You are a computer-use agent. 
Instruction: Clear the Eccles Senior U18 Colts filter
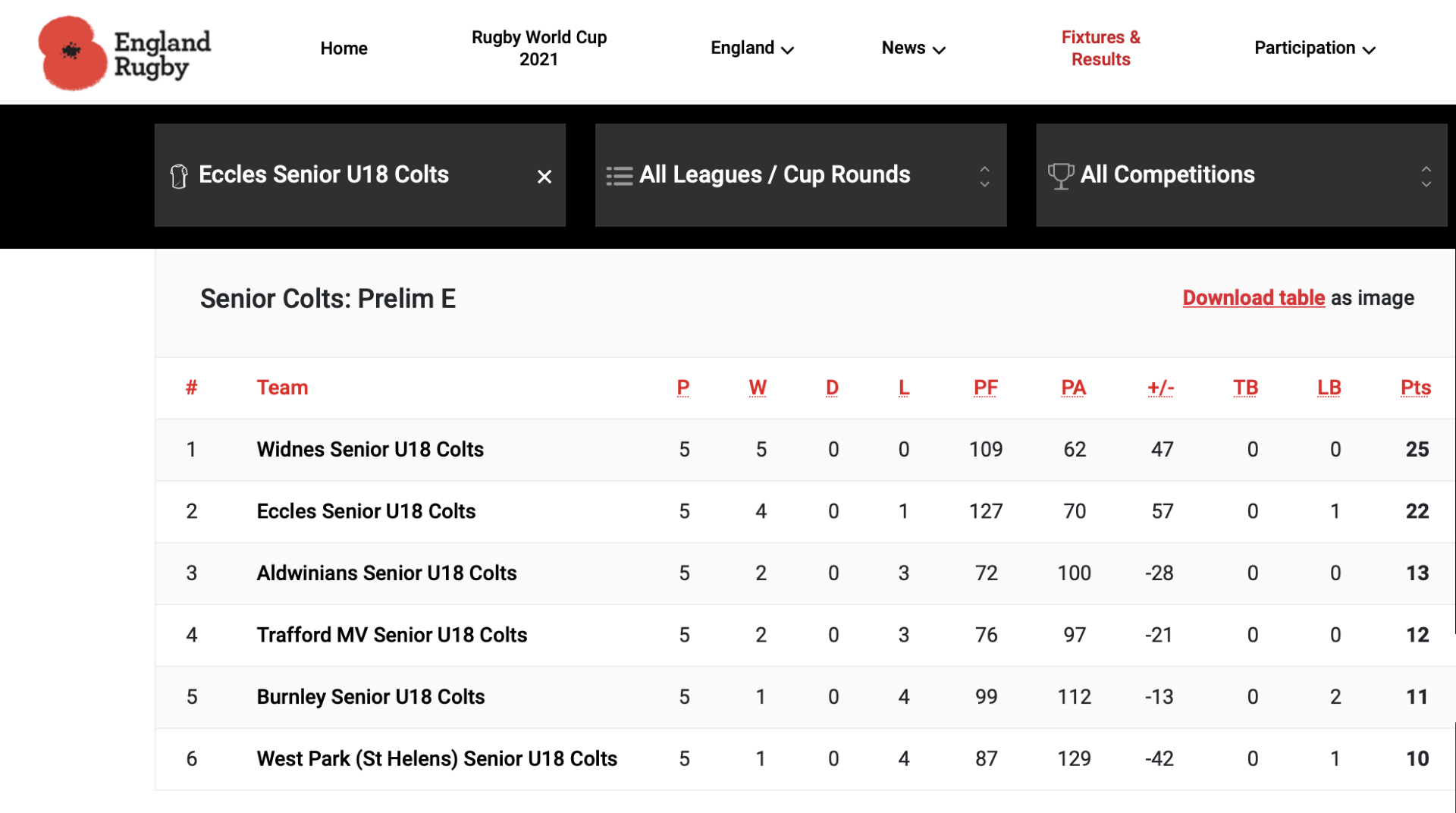tap(544, 177)
